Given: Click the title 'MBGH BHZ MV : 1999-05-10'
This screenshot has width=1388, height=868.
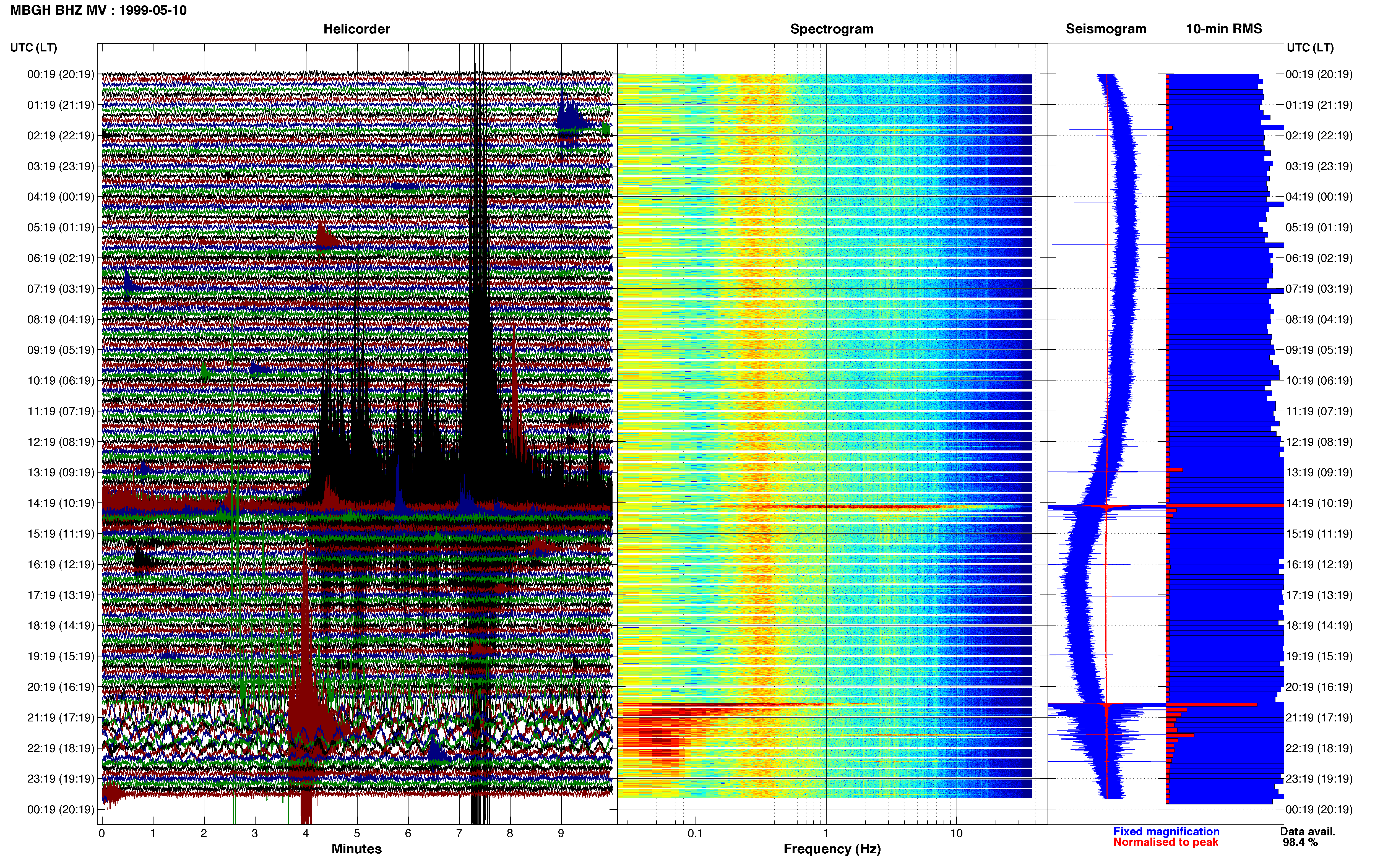Looking at the screenshot, I should [98, 10].
